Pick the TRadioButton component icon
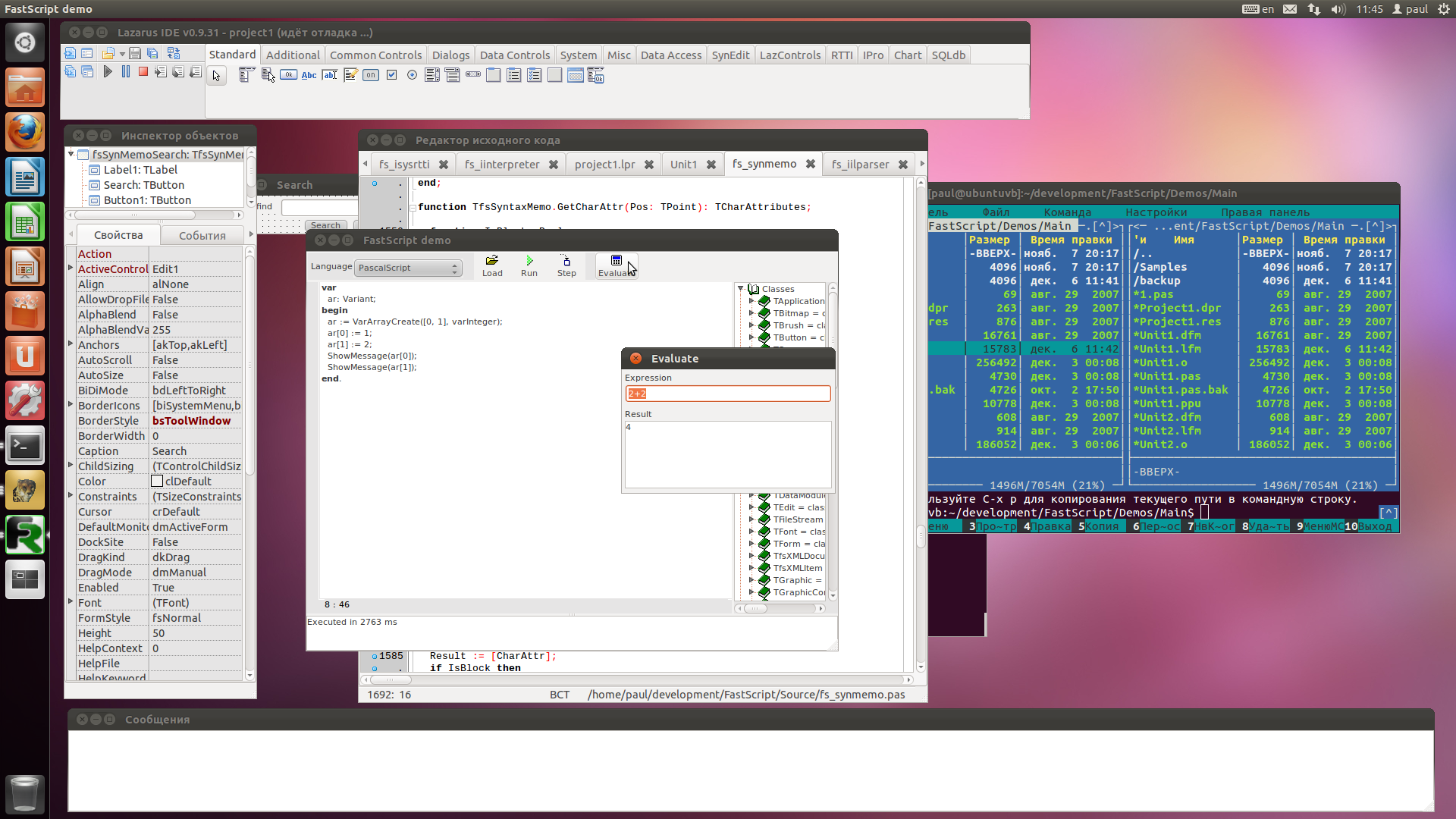The height and width of the screenshot is (819, 1456). 412,75
